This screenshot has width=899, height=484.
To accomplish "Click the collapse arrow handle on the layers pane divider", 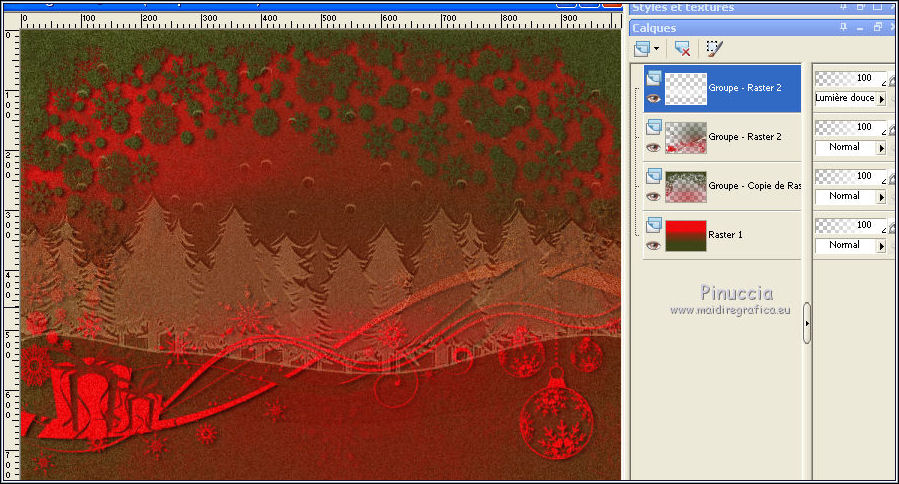I will tap(807, 323).
